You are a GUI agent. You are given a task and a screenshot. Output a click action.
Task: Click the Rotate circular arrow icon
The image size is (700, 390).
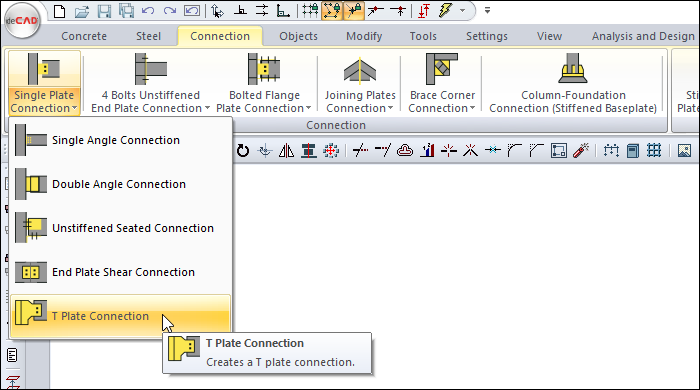[243, 151]
